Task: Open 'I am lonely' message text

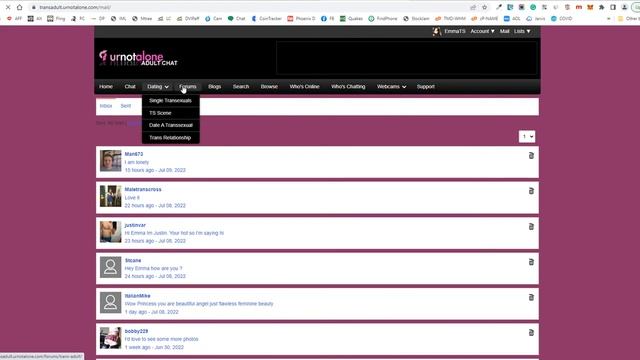Action: click(x=137, y=162)
